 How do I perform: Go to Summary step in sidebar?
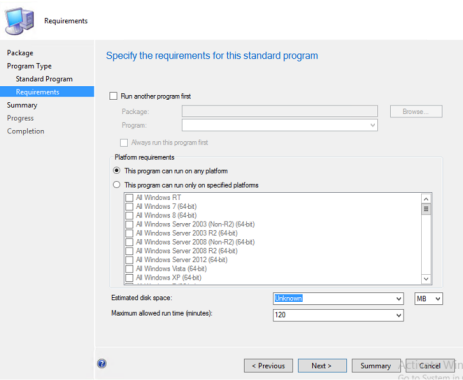coord(22,105)
